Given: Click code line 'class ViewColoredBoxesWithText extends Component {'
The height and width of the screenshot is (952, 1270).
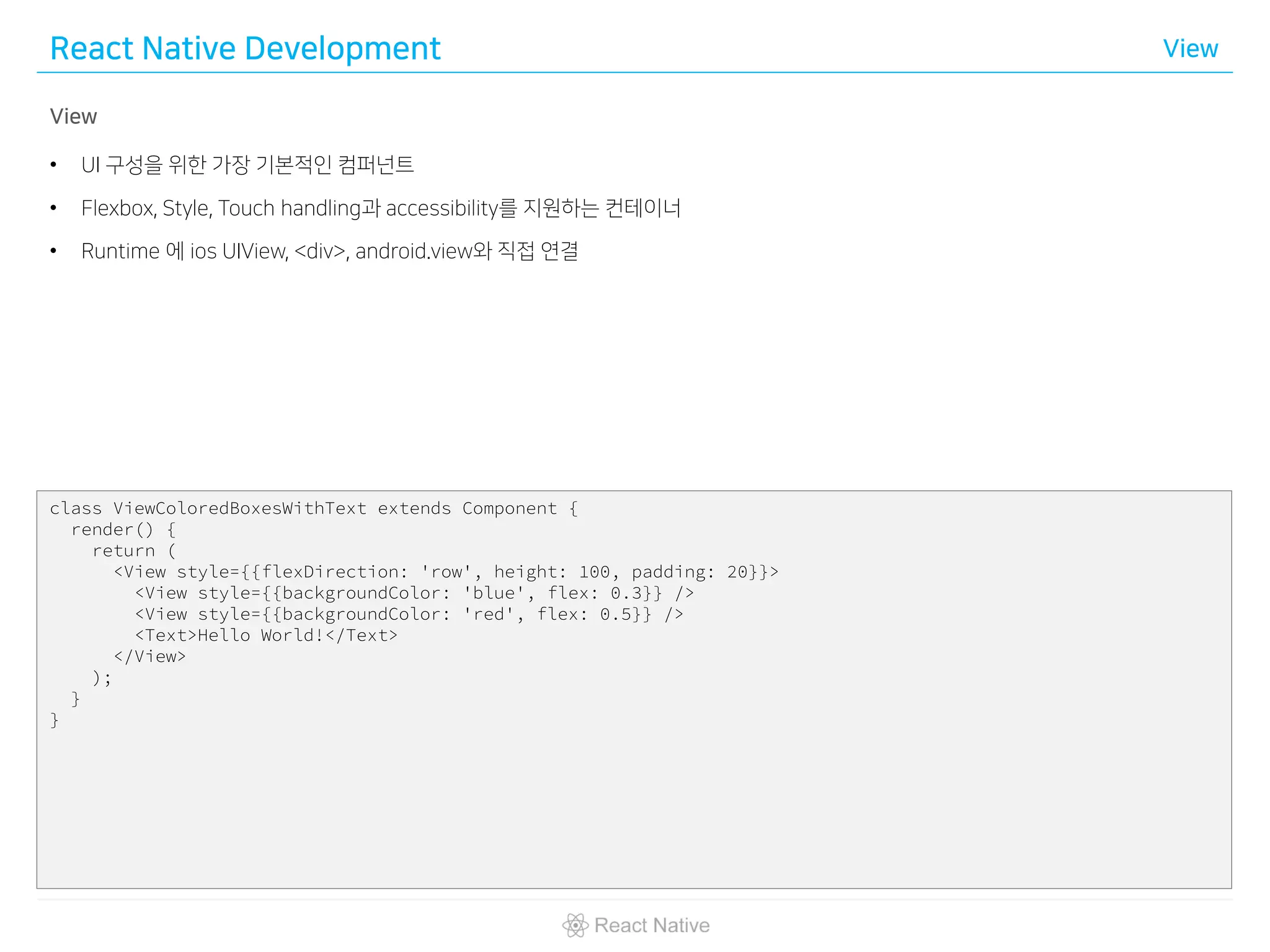Looking at the screenshot, I should click(x=314, y=508).
